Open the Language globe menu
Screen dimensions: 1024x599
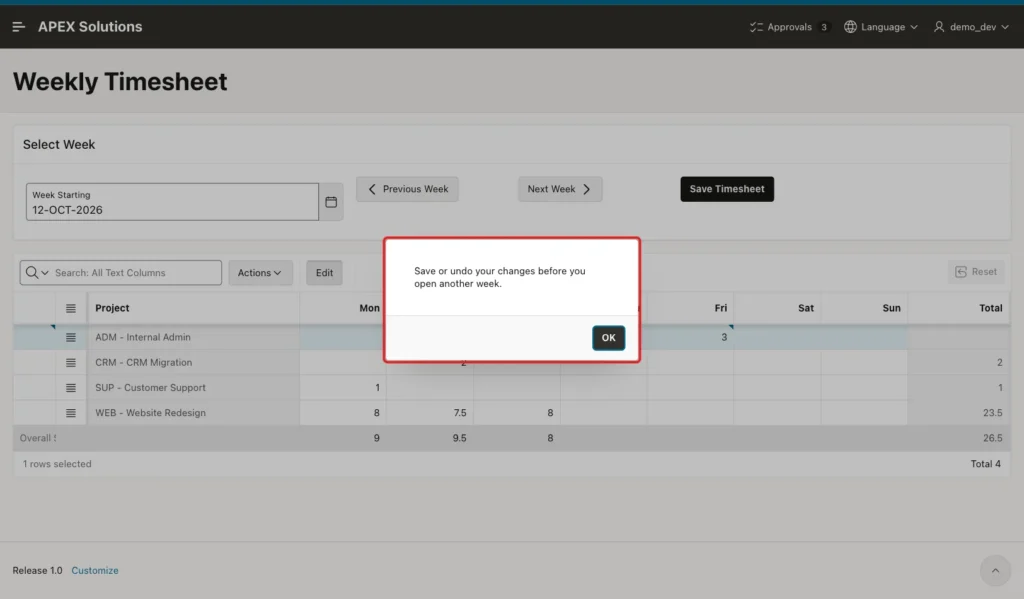point(880,27)
